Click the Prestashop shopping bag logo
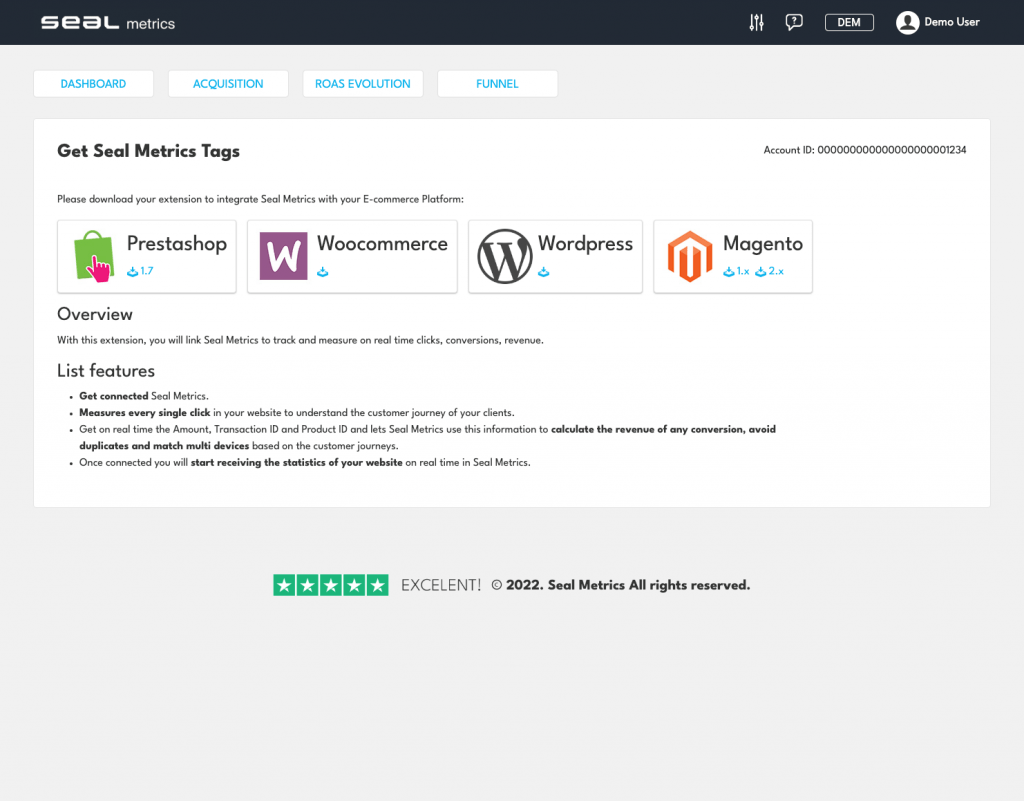Image resolution: width=1024 pixels, height=801 pixels. (x=95, y=257)
